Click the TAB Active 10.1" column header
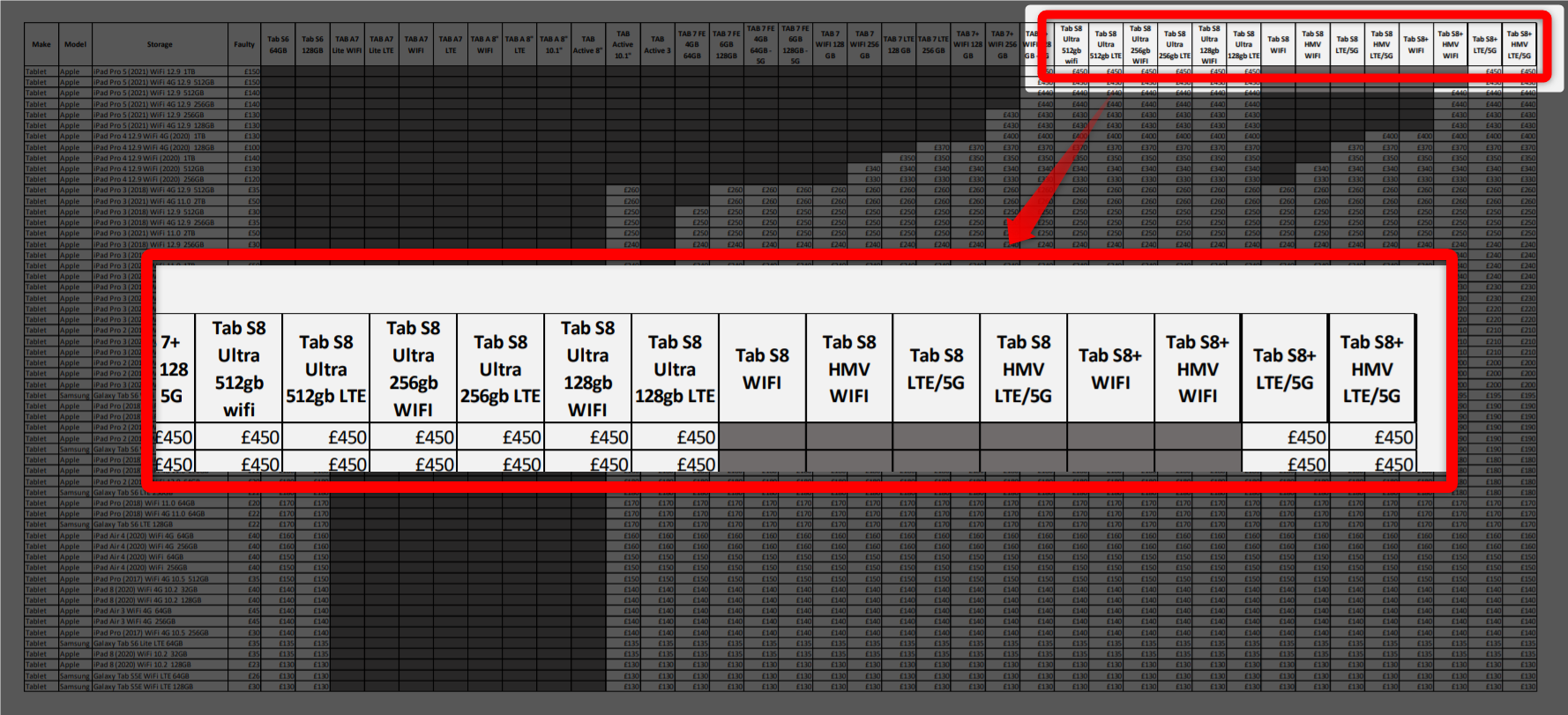This screenshot has height=715, width=1568. point(623,45)
